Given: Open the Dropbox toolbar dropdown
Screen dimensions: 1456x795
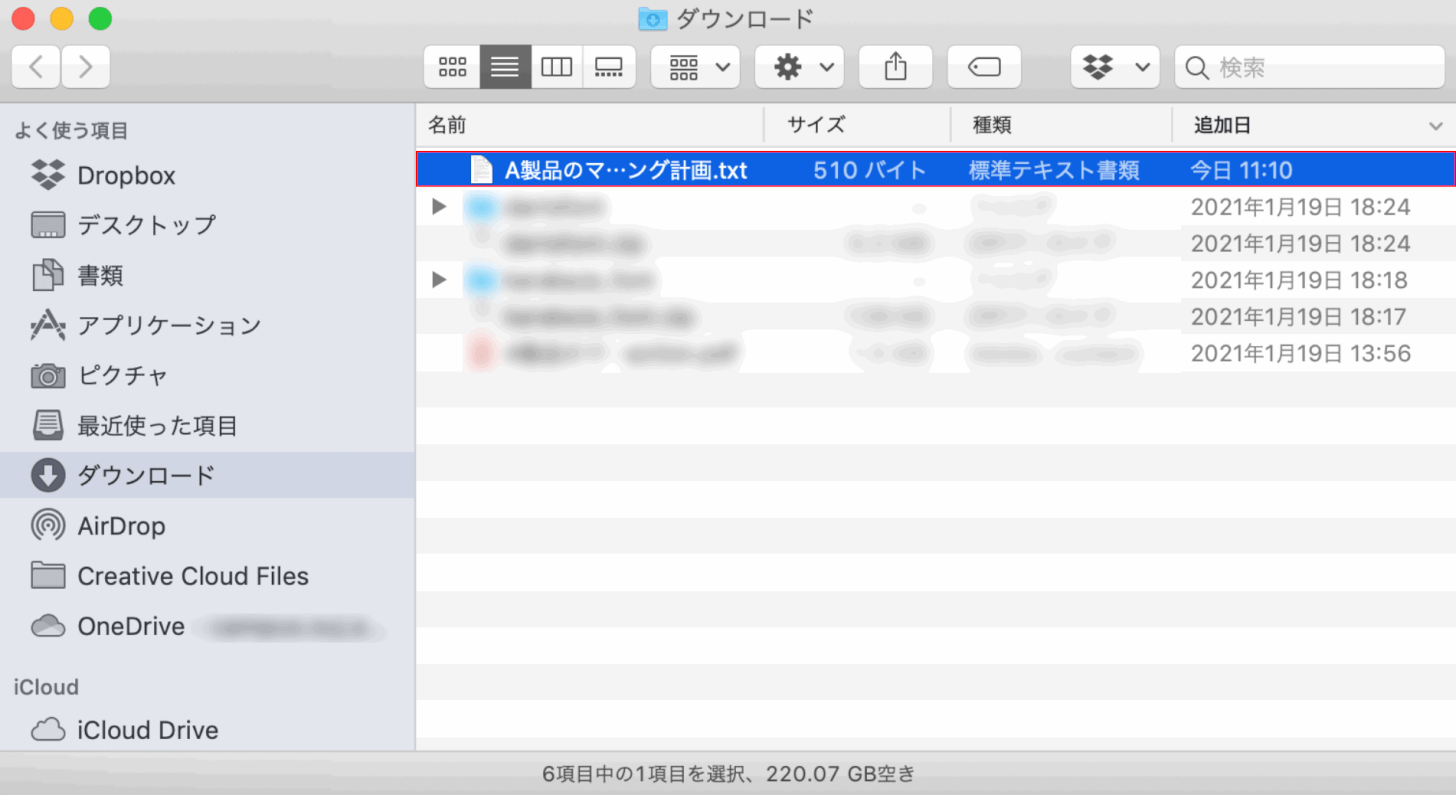Looking at the screenshot, I should click(x=1115, y=67).
